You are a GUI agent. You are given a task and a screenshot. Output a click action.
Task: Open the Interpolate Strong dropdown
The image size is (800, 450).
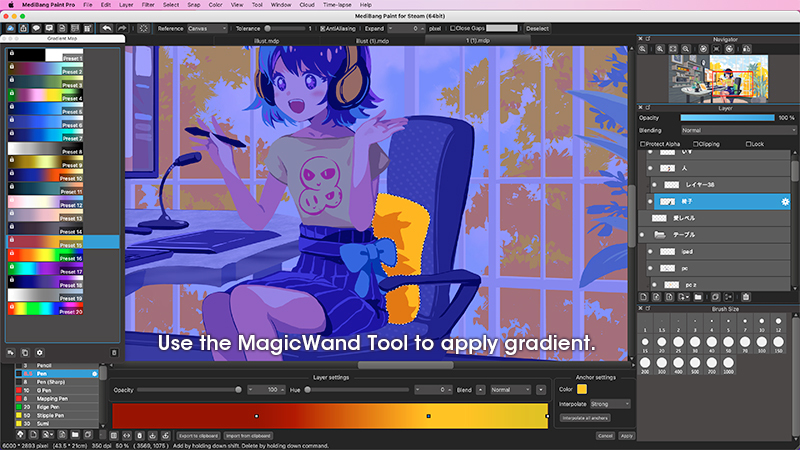coord(610,404)
